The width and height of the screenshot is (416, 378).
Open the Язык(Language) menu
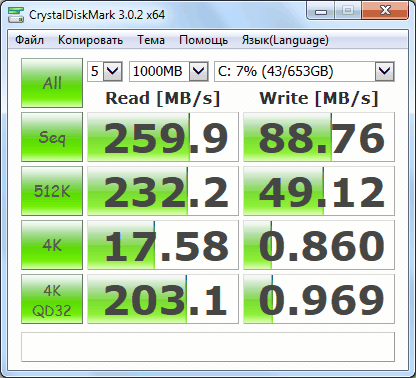(285, 40)
